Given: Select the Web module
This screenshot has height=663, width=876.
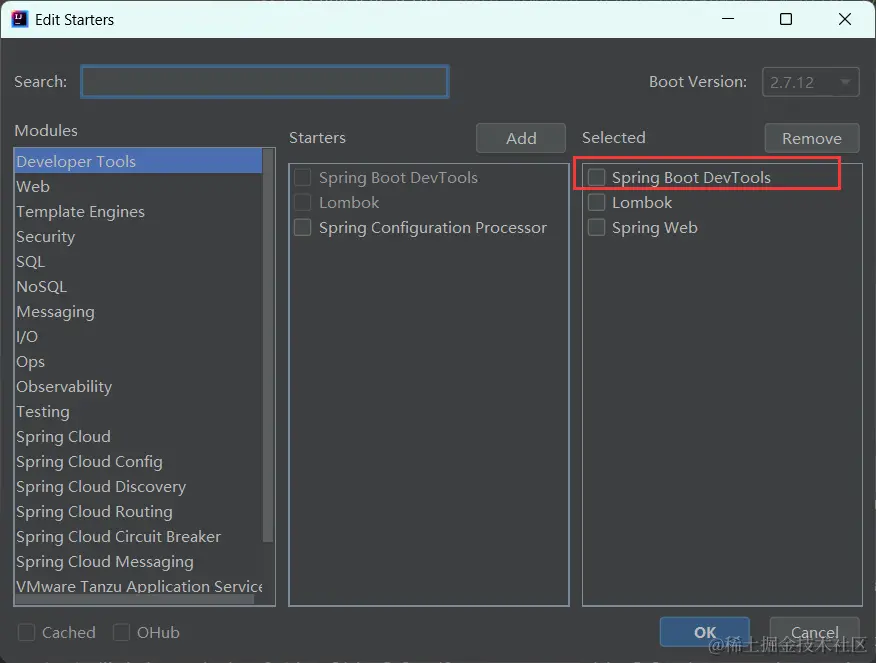Looking at the screenshot, I should [x=33, y=187].
